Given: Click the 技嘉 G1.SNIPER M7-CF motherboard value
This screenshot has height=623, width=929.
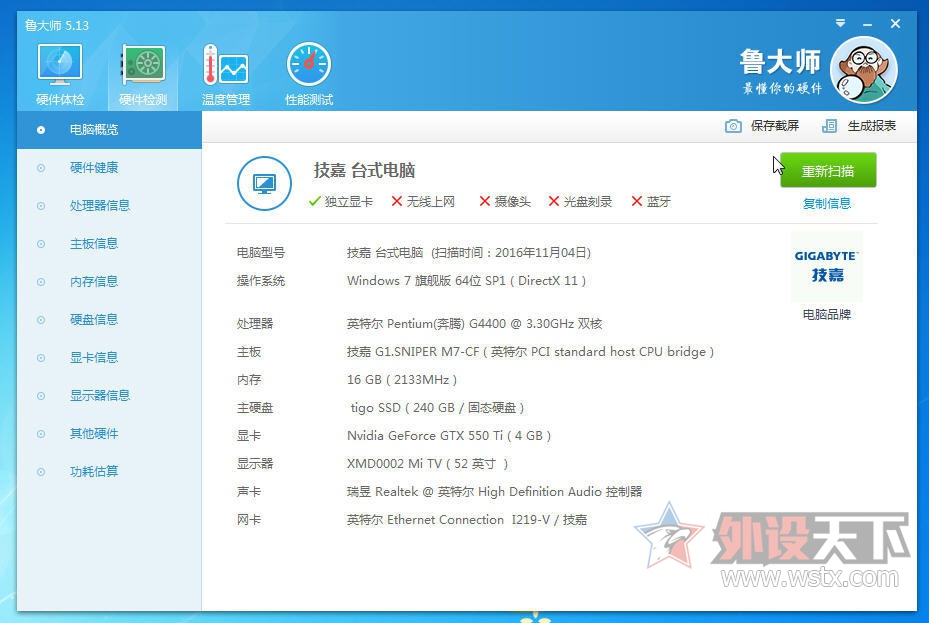Looking at the screenshot, I should click(x=530, y=352).
